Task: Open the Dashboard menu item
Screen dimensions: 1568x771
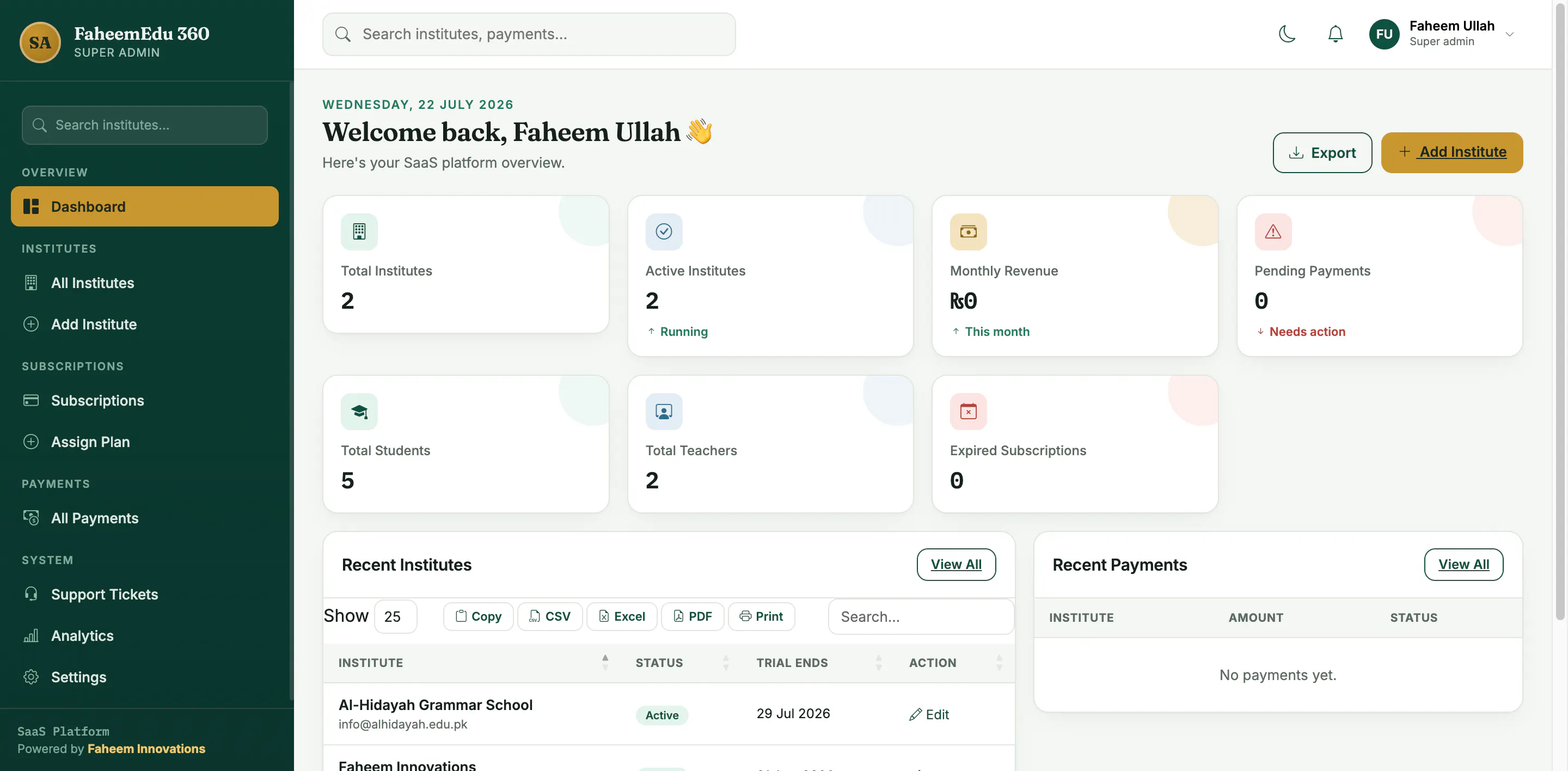Action: [x=144, y=206]
